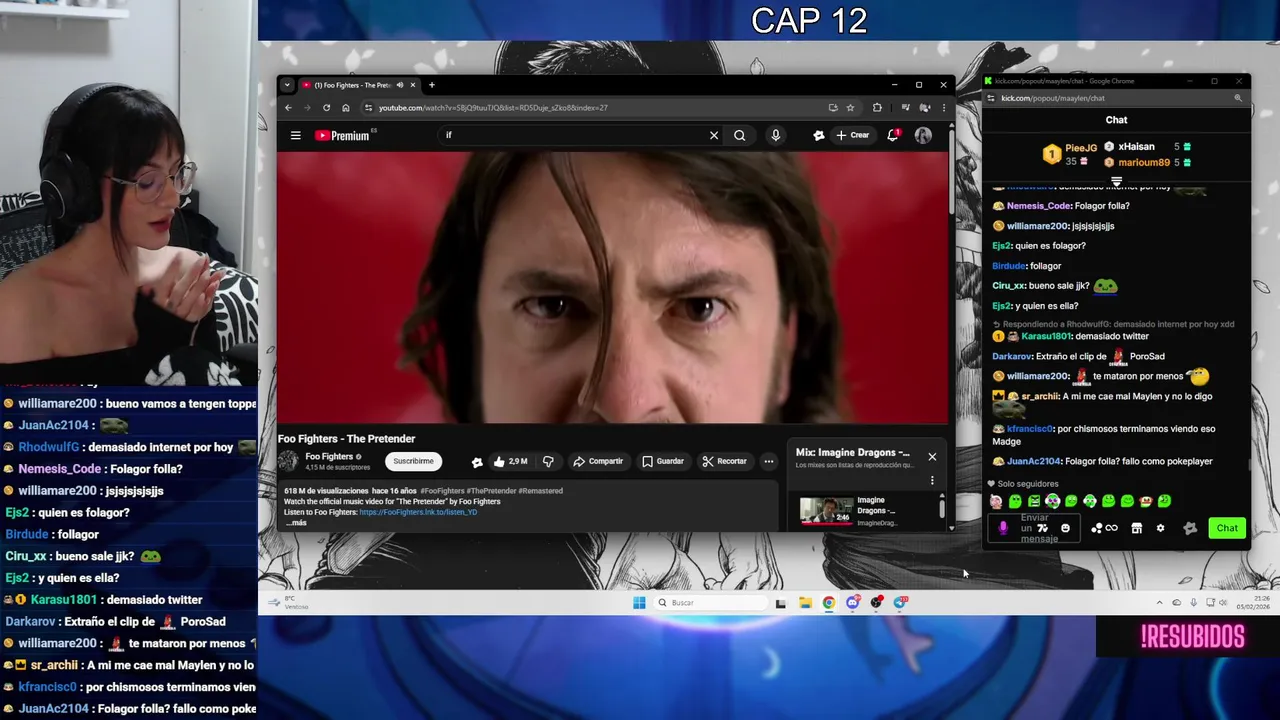Click Nemesis_Code username in Kick chat
The width and height of the screenshot is (1280, 720).
1038,206
